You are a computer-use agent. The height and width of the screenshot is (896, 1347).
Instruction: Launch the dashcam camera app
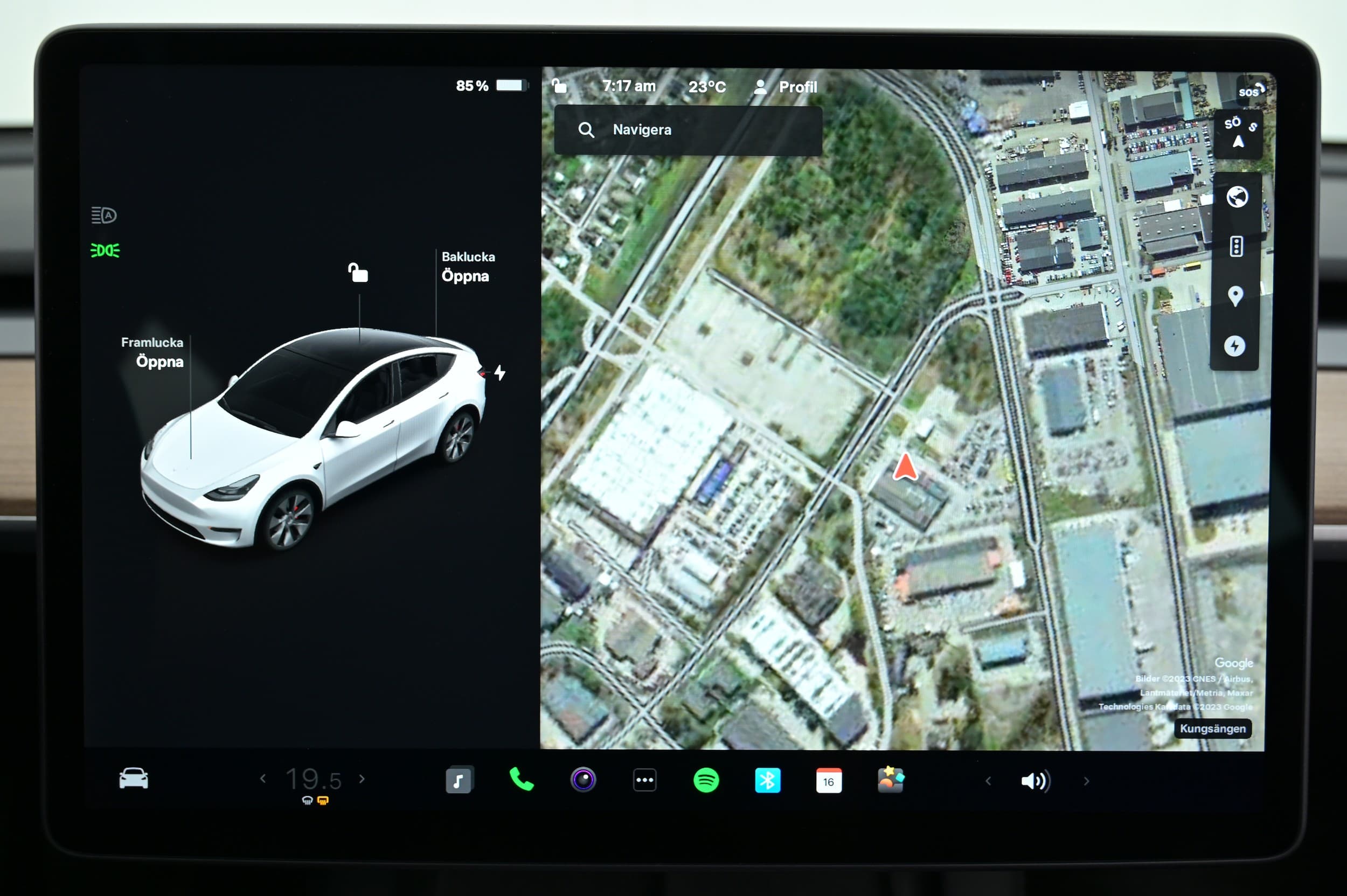pyautogui.click(x=583, y=780)
